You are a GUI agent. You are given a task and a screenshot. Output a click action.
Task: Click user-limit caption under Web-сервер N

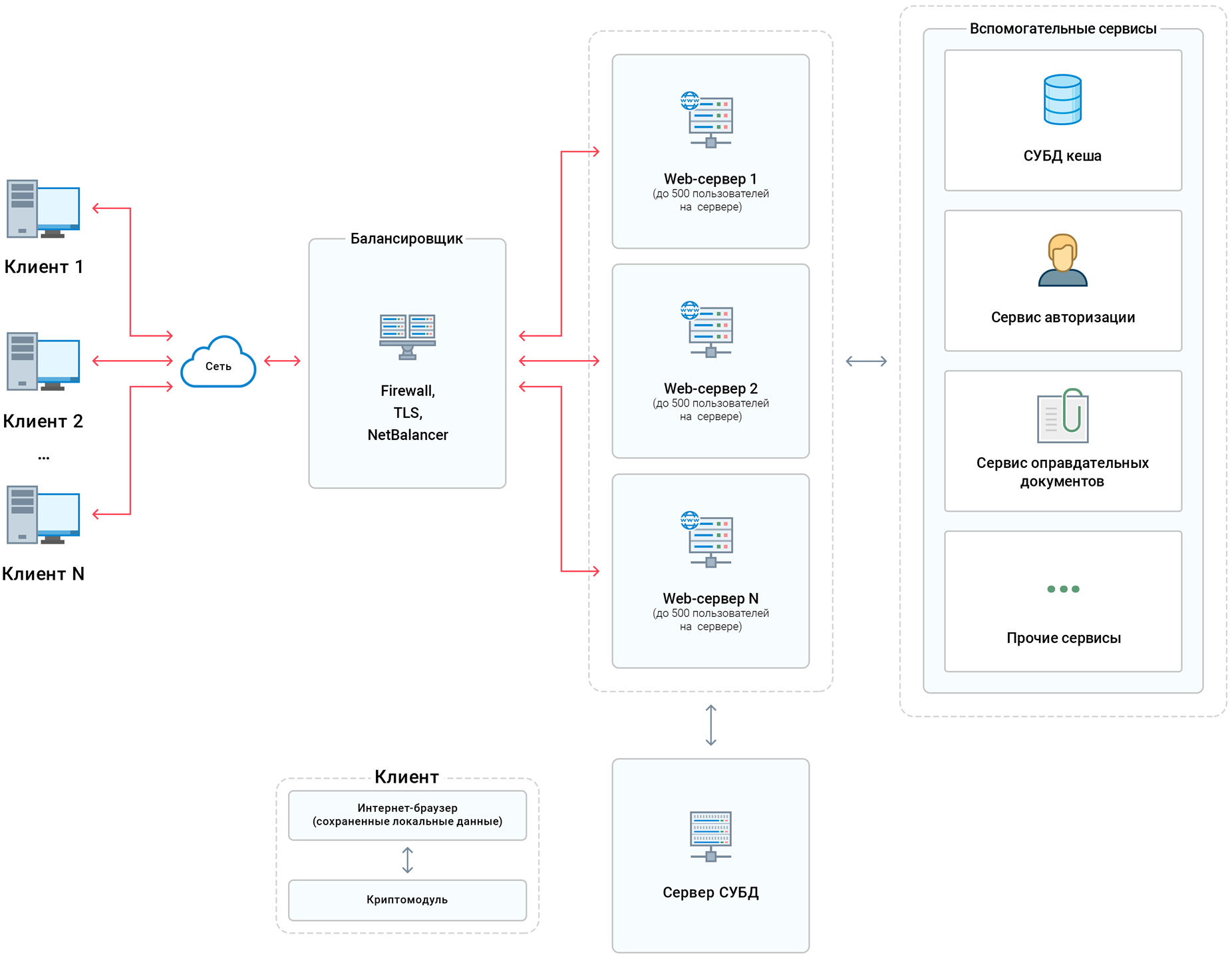tap(710, 620)
